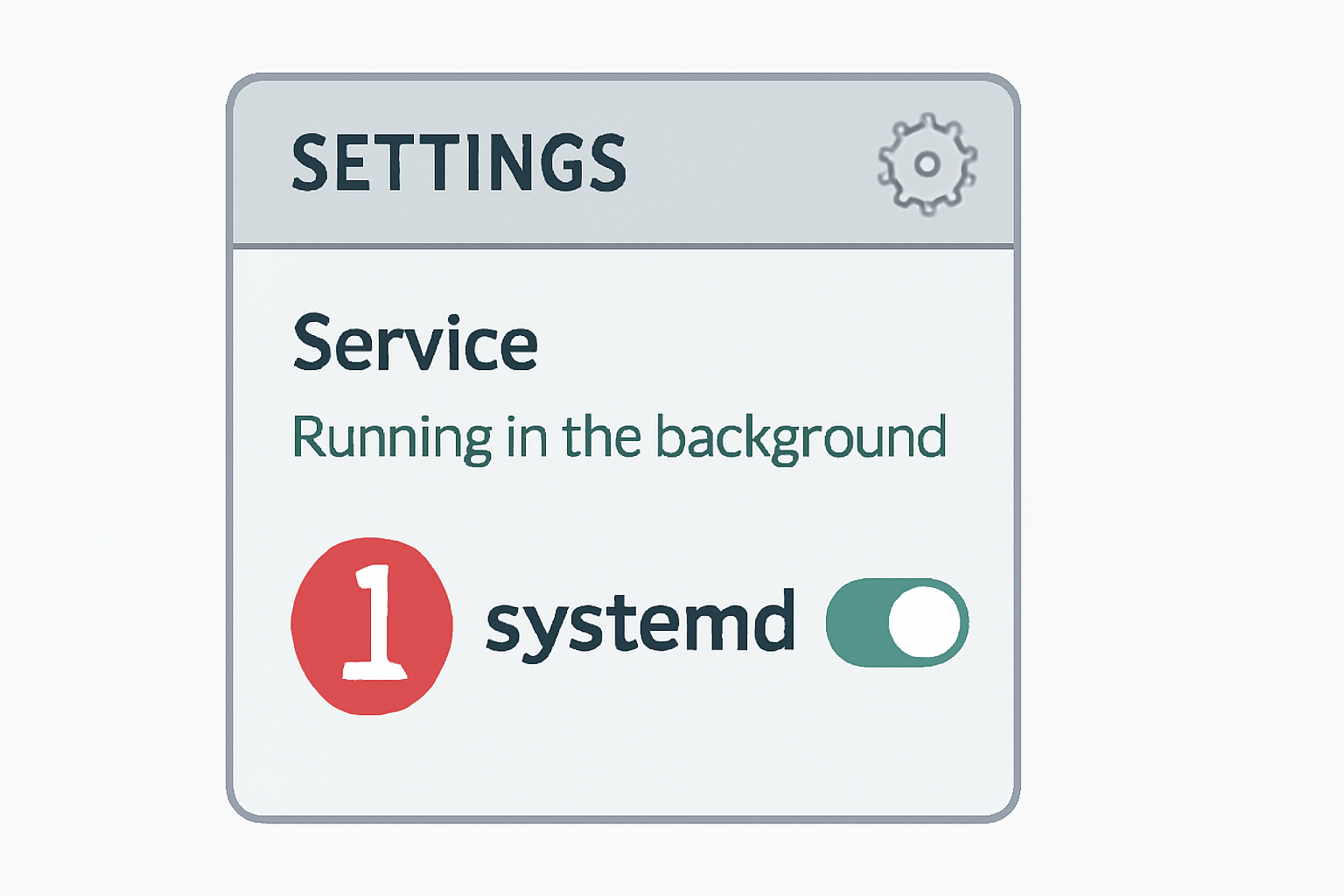Click the cog beside the SETTINGS title

click(x=927, y=164)
